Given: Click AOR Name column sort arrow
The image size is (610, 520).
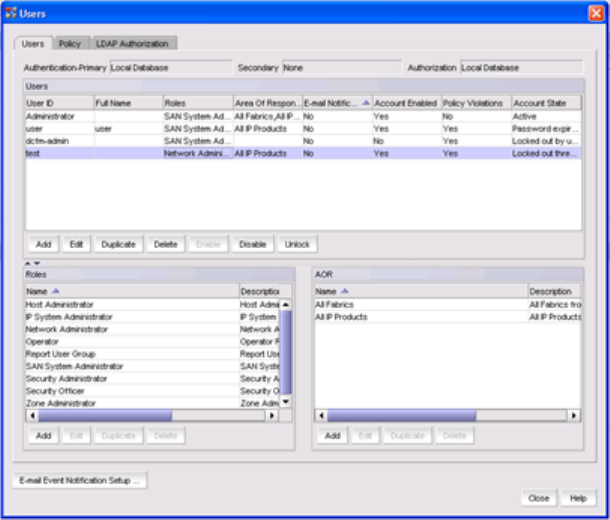Looking at the screenshot, I should (x=344, y=291).
